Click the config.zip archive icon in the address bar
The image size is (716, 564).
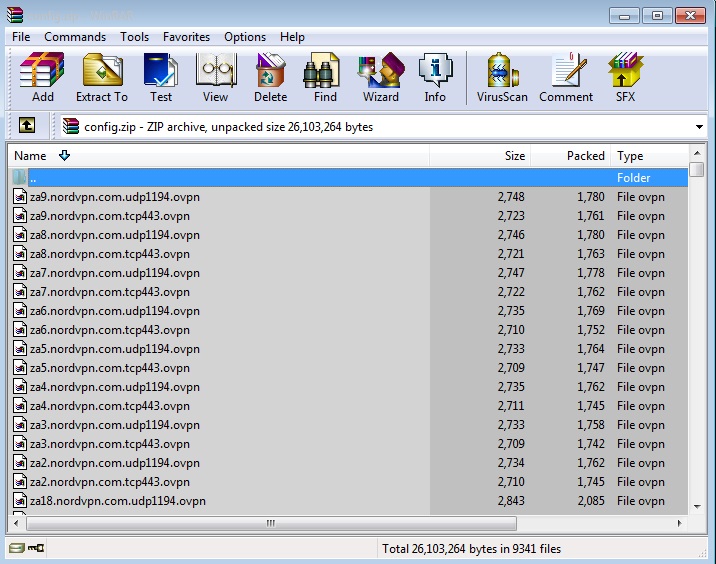point(71,126)
